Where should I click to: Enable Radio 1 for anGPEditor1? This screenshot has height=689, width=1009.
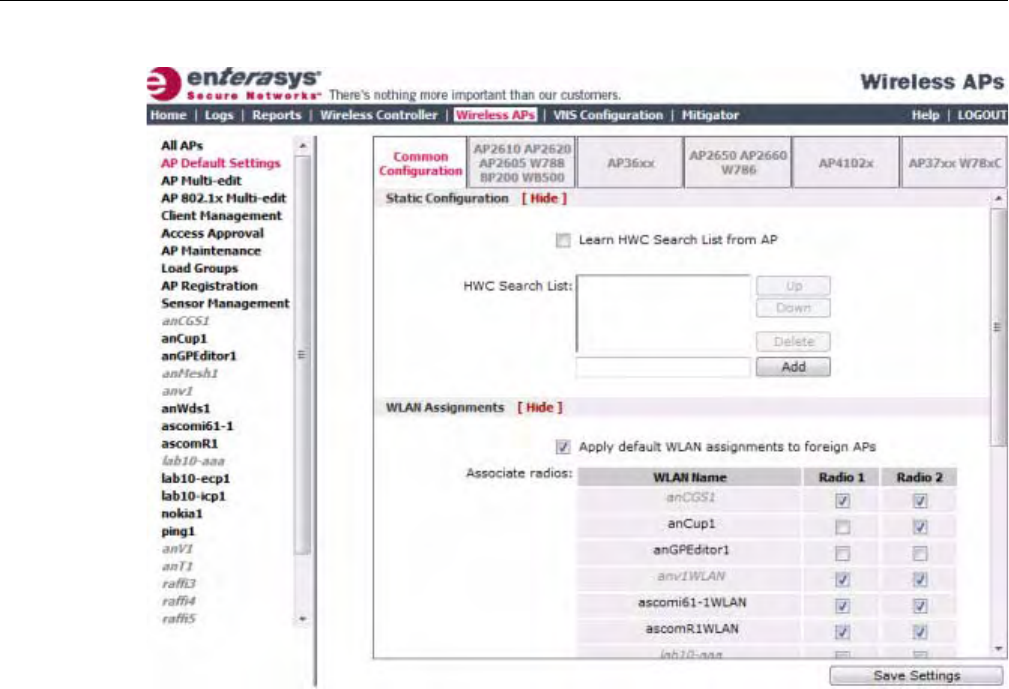(x=842, y=553)
